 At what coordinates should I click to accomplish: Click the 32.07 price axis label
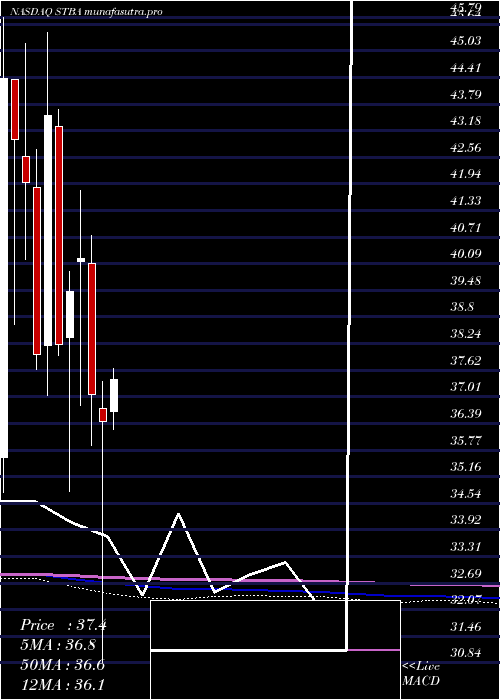coord(466,600)
